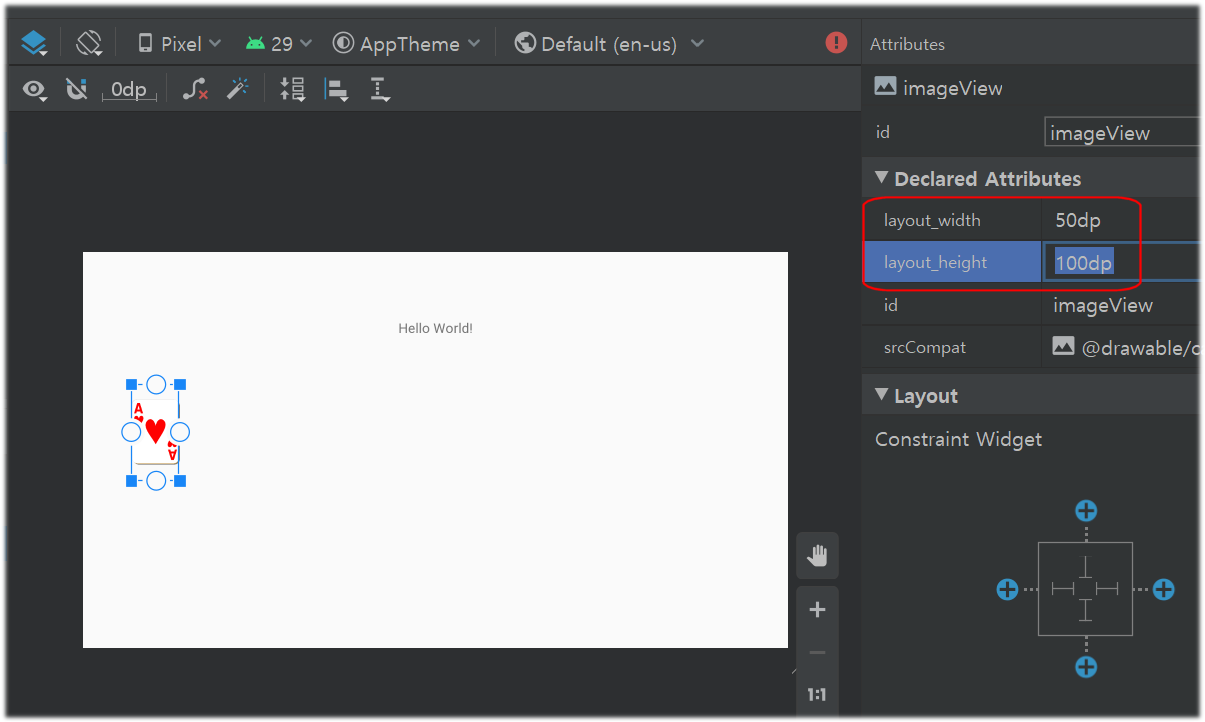1205x722 pixels.
Task: Click the Attributes panel title
Action: pyautogui.click(x=907, y=44)
